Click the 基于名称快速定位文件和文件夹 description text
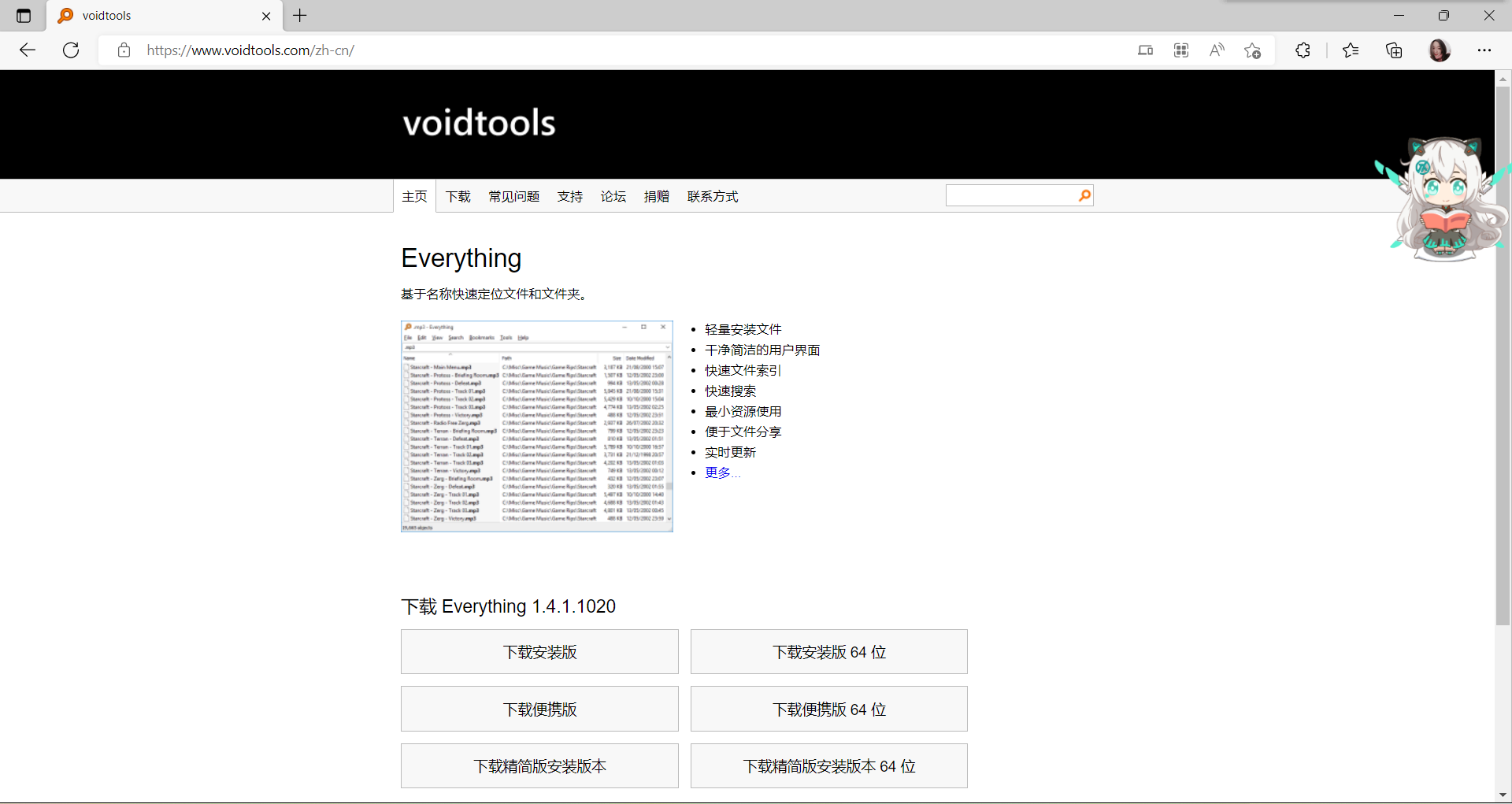The image size is (1512, 804). click(494, 294)
